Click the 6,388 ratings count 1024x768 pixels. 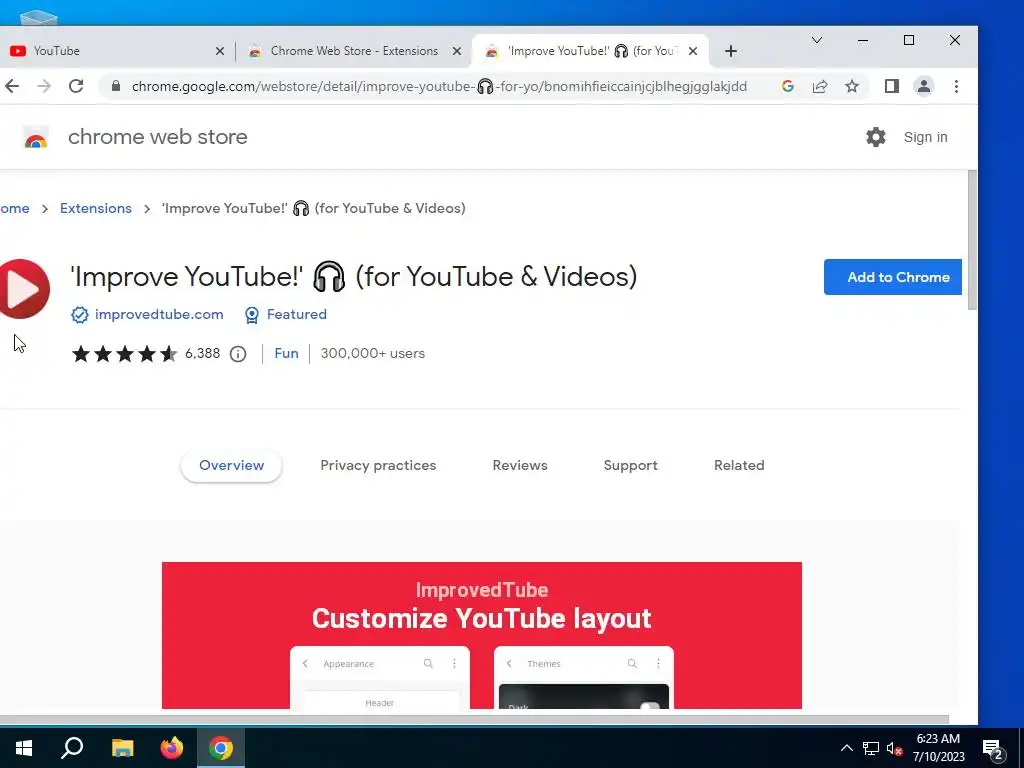click(x=202, y=353)
